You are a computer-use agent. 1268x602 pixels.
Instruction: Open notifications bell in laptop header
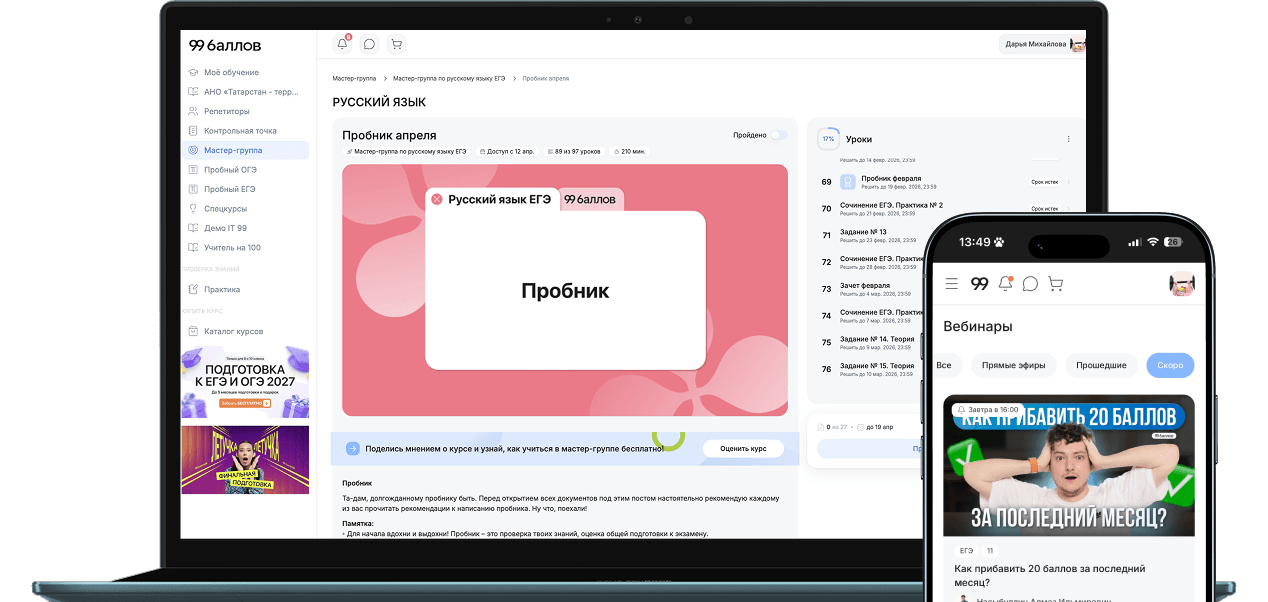pyautogui.click(x=343, y=44)
